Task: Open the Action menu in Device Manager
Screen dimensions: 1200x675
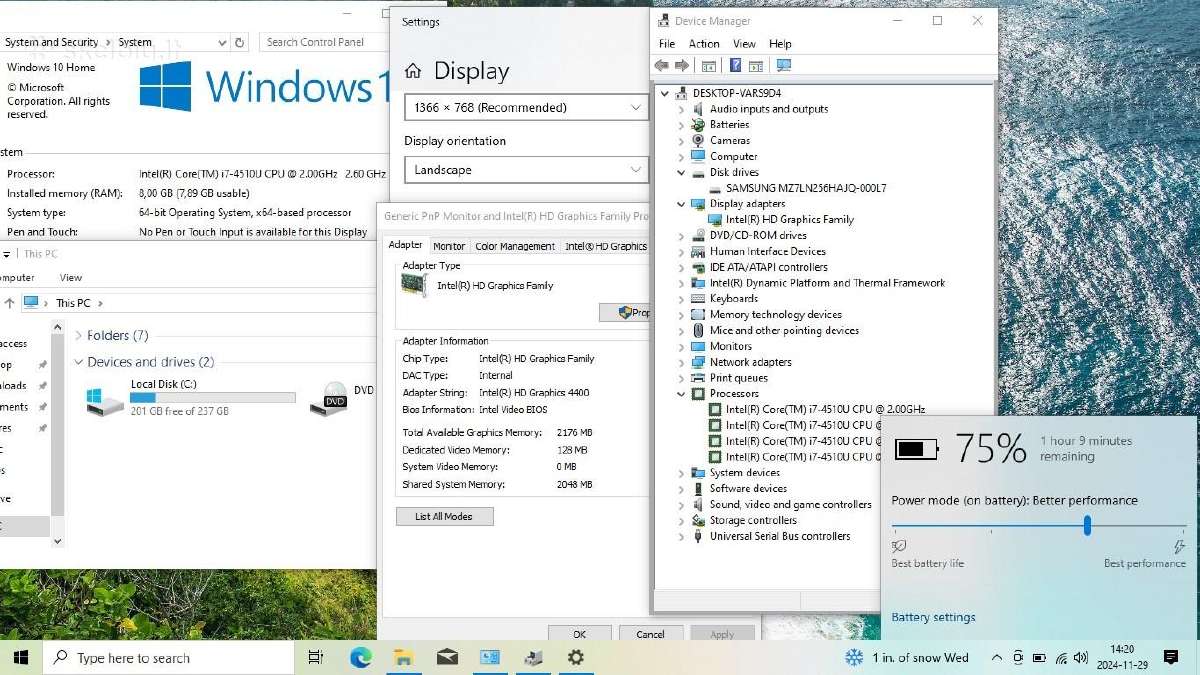Action: pyautogui.click(x=704, y=44)
